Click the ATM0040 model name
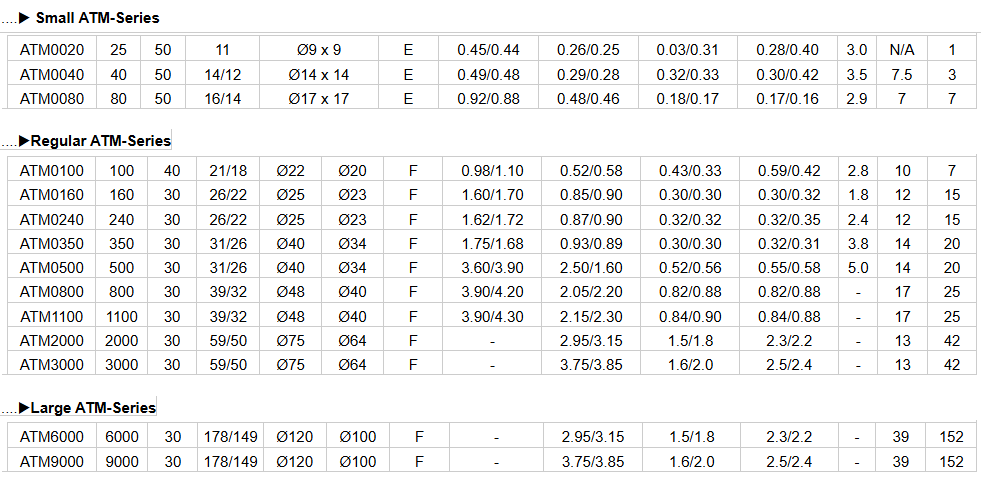The image size is (981, 482). click(52, 74)
